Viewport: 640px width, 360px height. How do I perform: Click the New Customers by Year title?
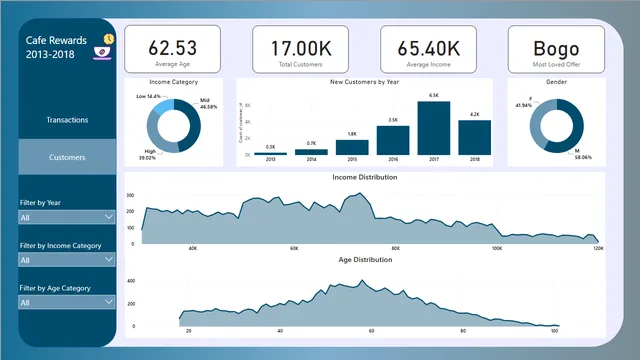(364, 82)
